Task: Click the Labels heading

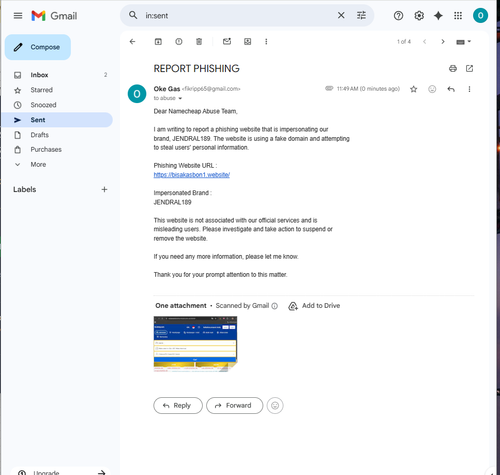Action: coord(25,189)
